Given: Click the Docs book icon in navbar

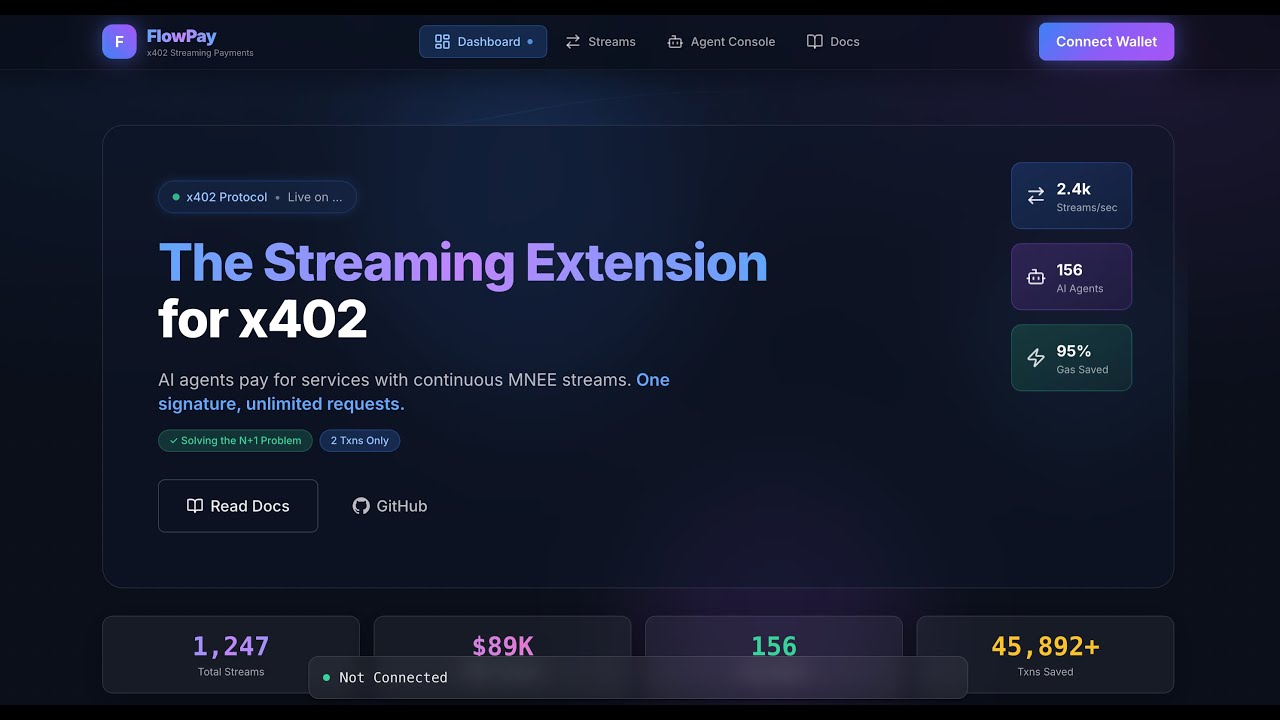Looking at the screenshot, I should pyautogui.click(x=815, y=42).
